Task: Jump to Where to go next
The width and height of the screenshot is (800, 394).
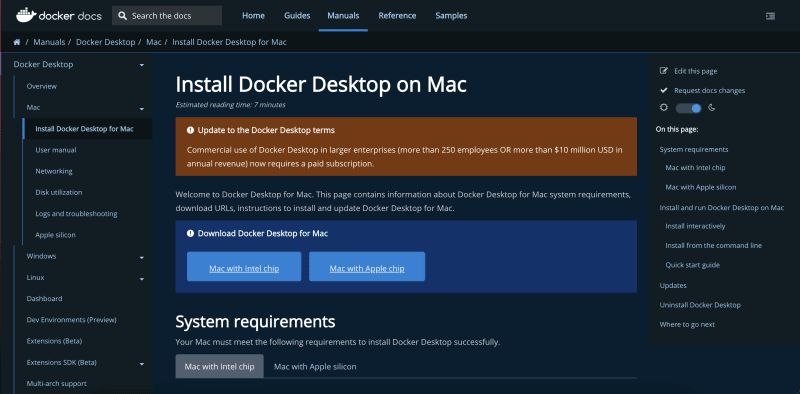Action: tap(687, 325)
